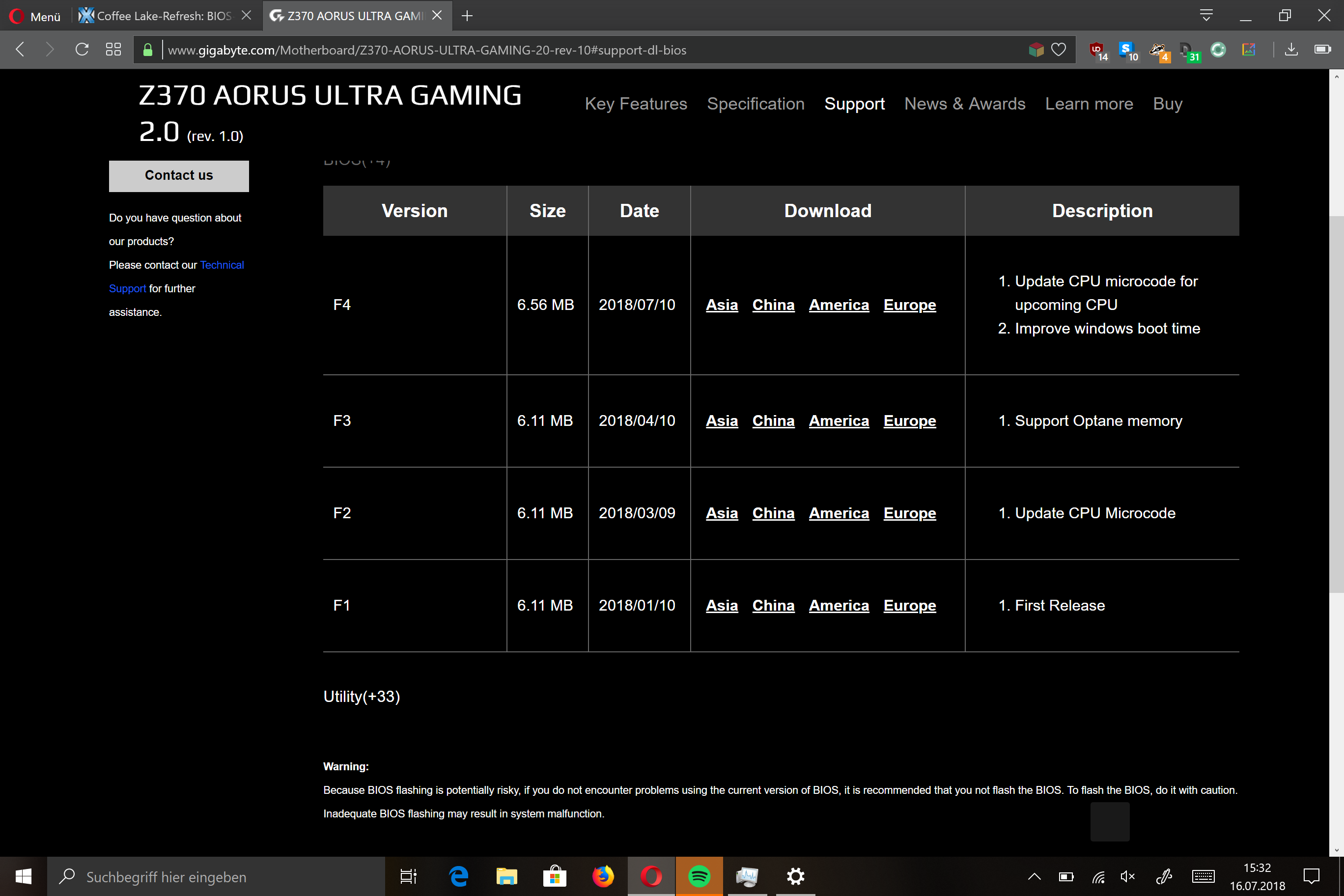Screen dimensions: 1344x896
Task: Download BIOS F1 from China server
Action: point(773,606)
